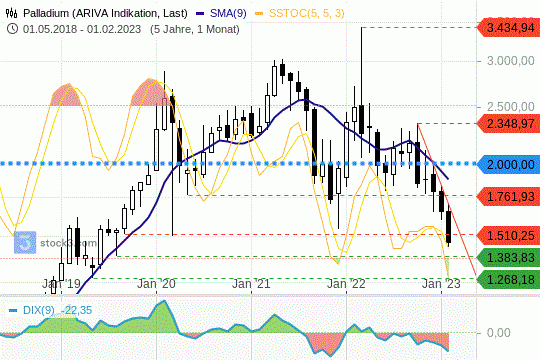Click the Palladium (ARIVA Indikation, Last) title

point(105,13)
